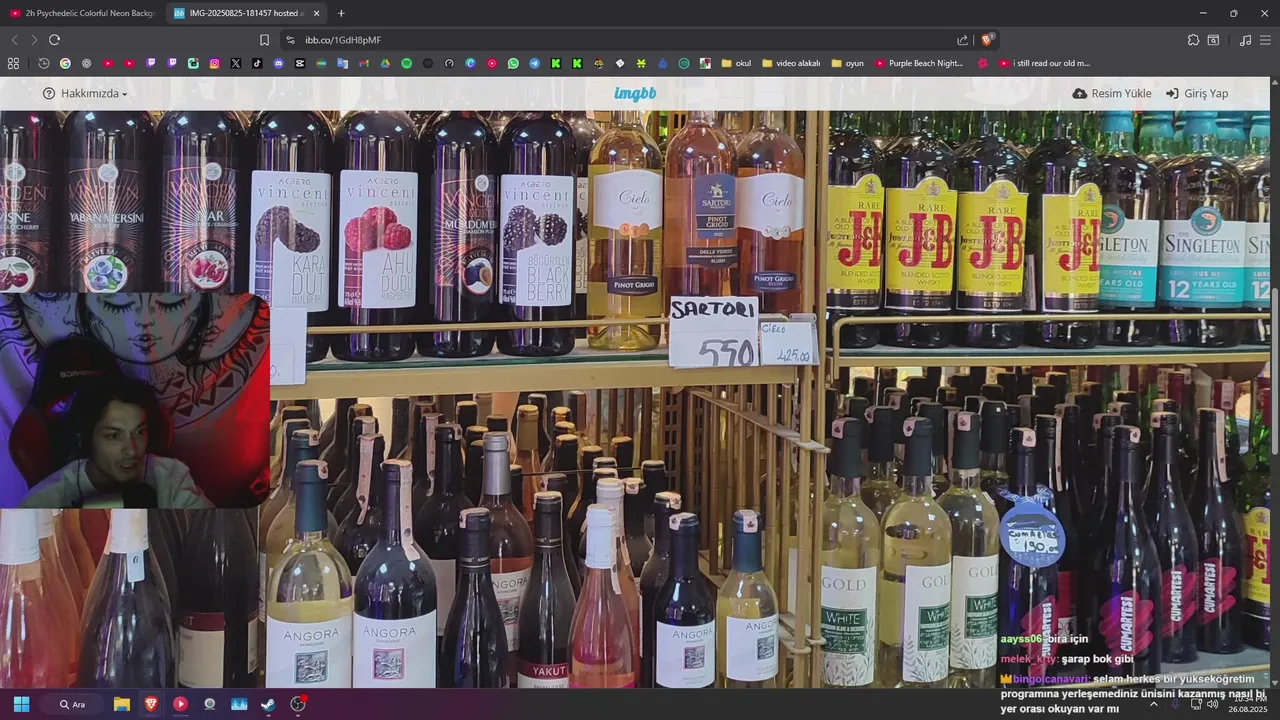Open the Windows Start menu
This screenshot has width=1280, height=720.
coord(21,704)
